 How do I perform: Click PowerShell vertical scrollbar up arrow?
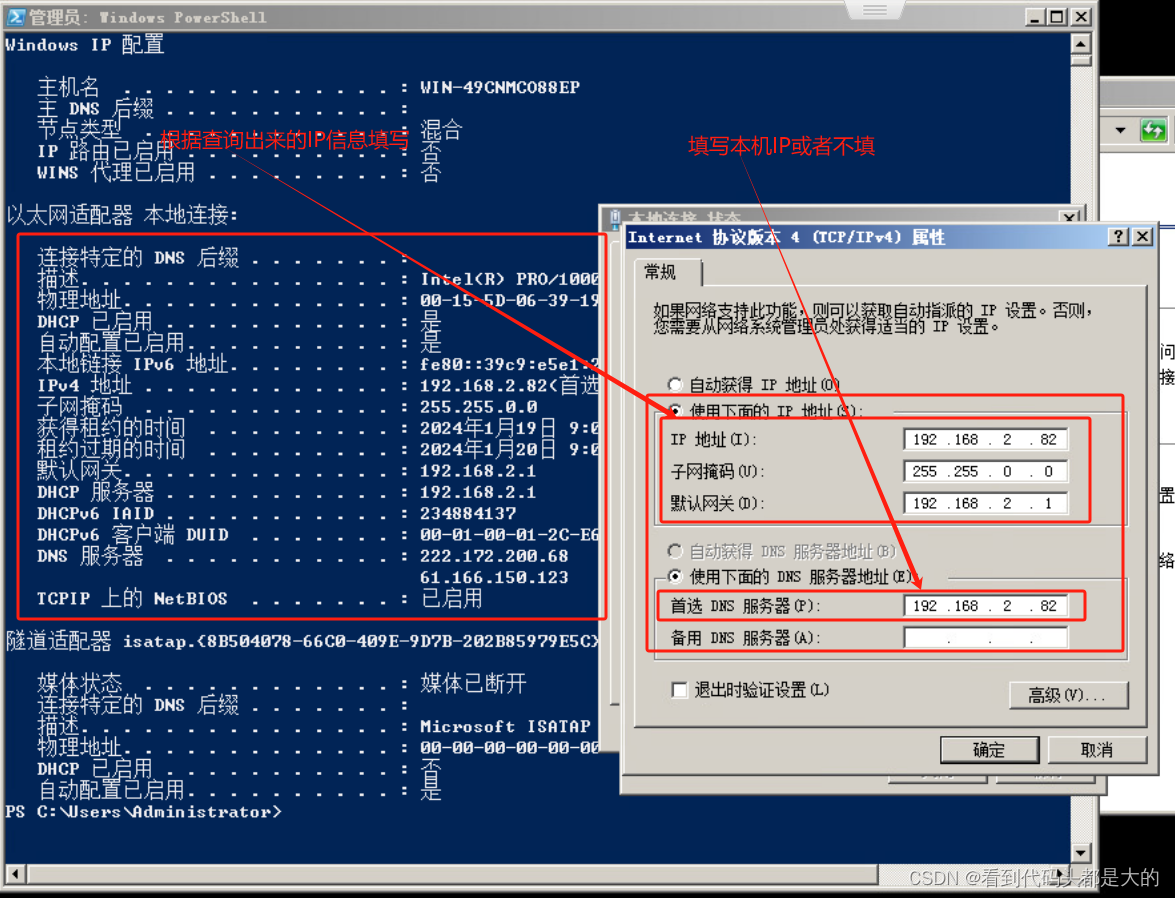(x=1081, y=44)
